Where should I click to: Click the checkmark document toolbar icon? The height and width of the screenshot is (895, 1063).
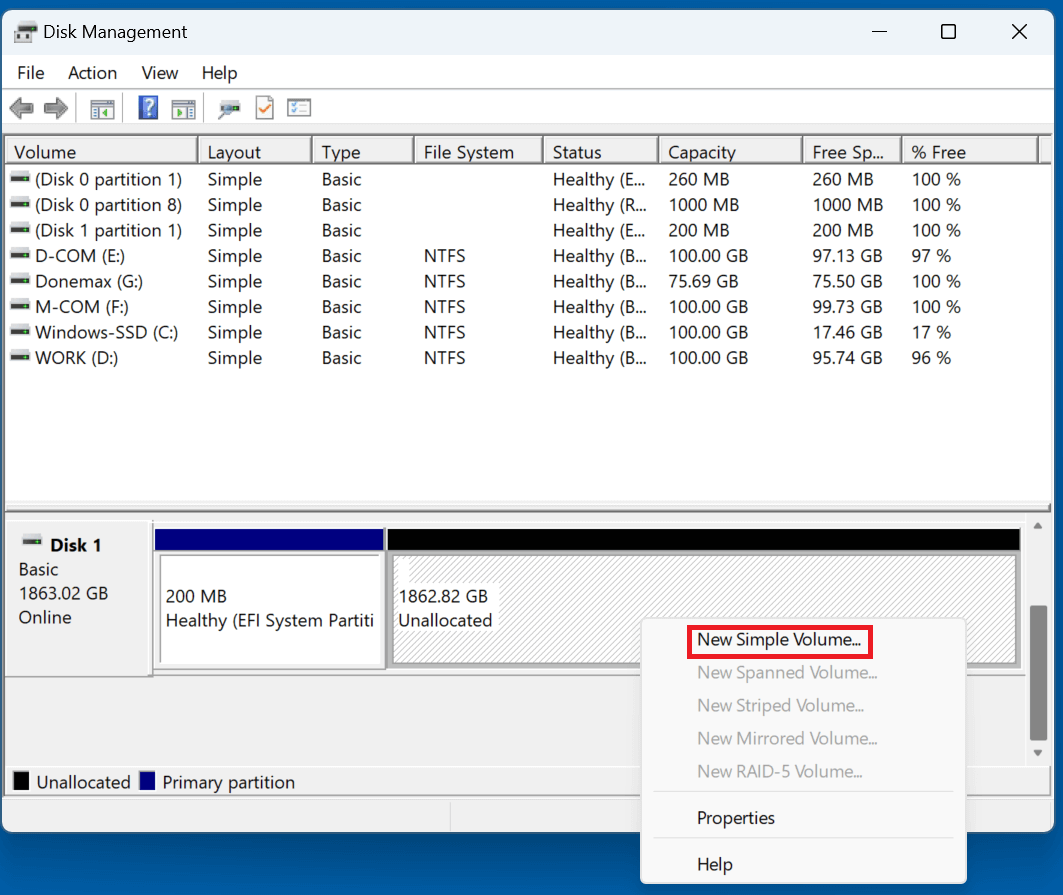tap(264, 108)
